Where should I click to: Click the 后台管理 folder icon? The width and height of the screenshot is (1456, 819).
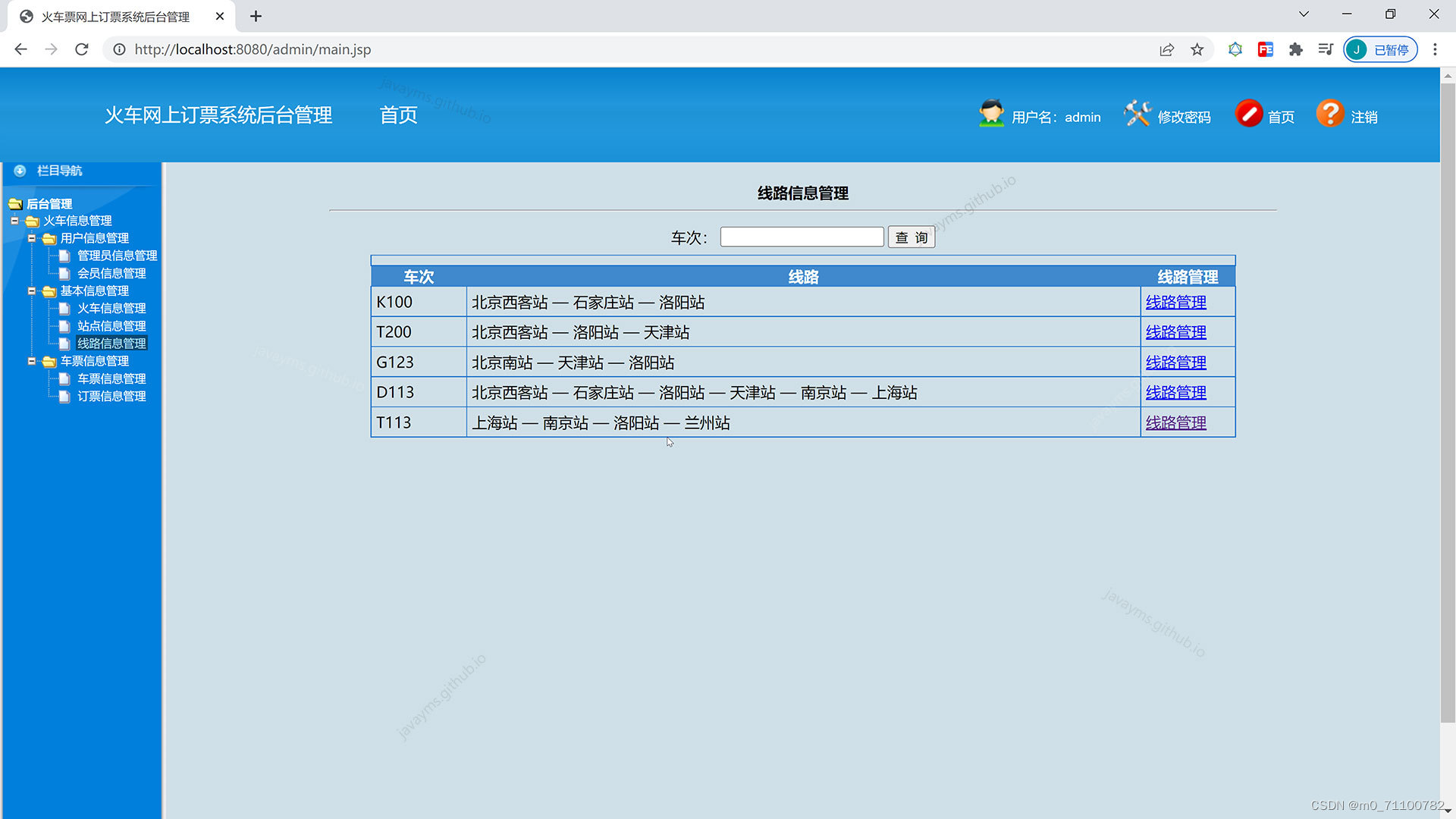point(15,203)
